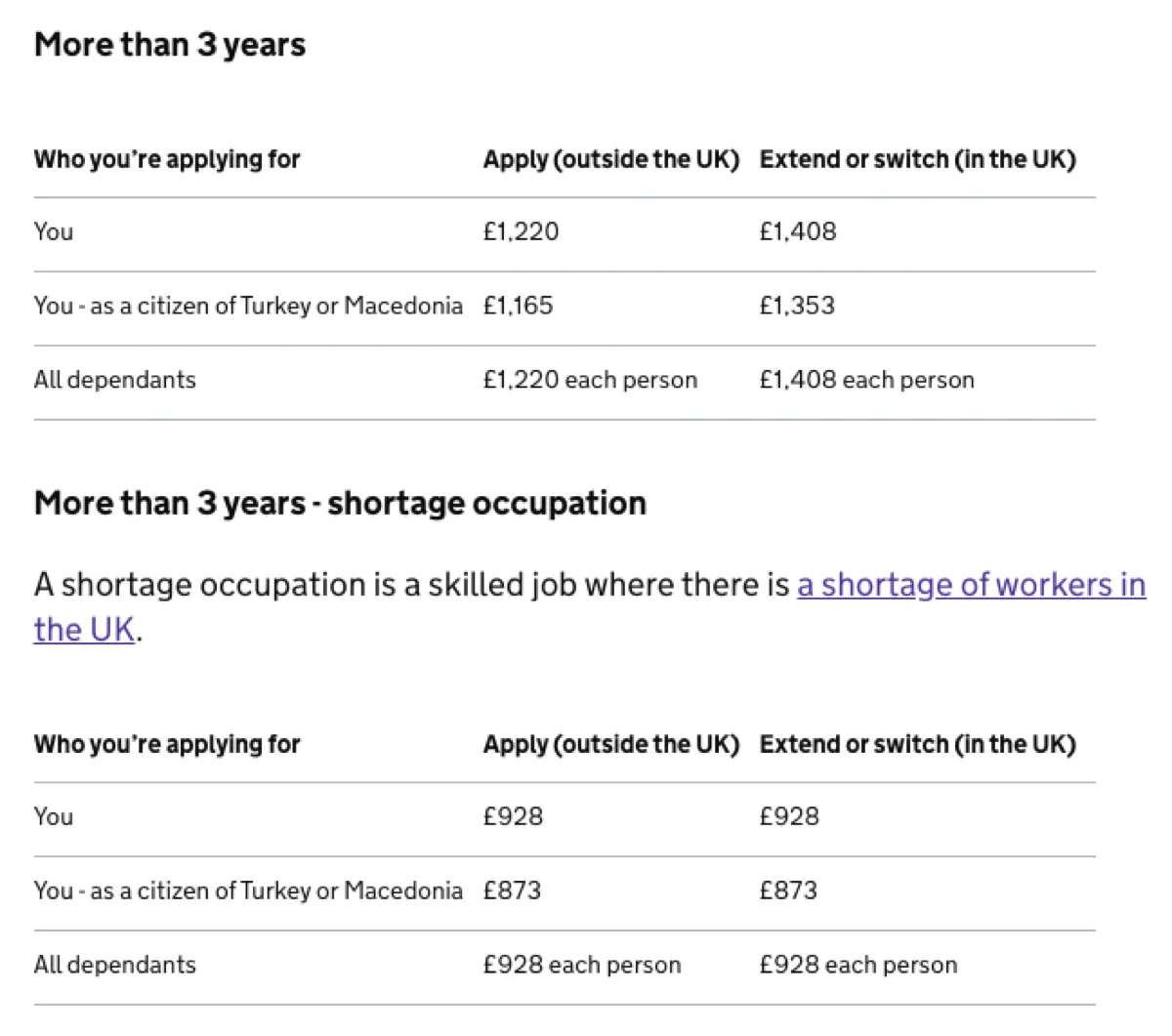Click second table's 'Extend or switch (in the UK)' header
Viewport: 1172px width, 1036px height.
tap(917, 744)
